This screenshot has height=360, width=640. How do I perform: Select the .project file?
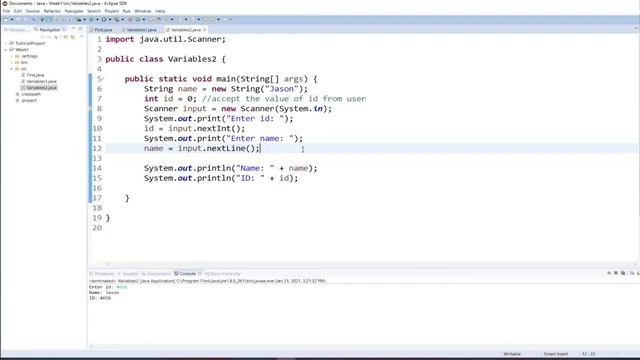29,100
